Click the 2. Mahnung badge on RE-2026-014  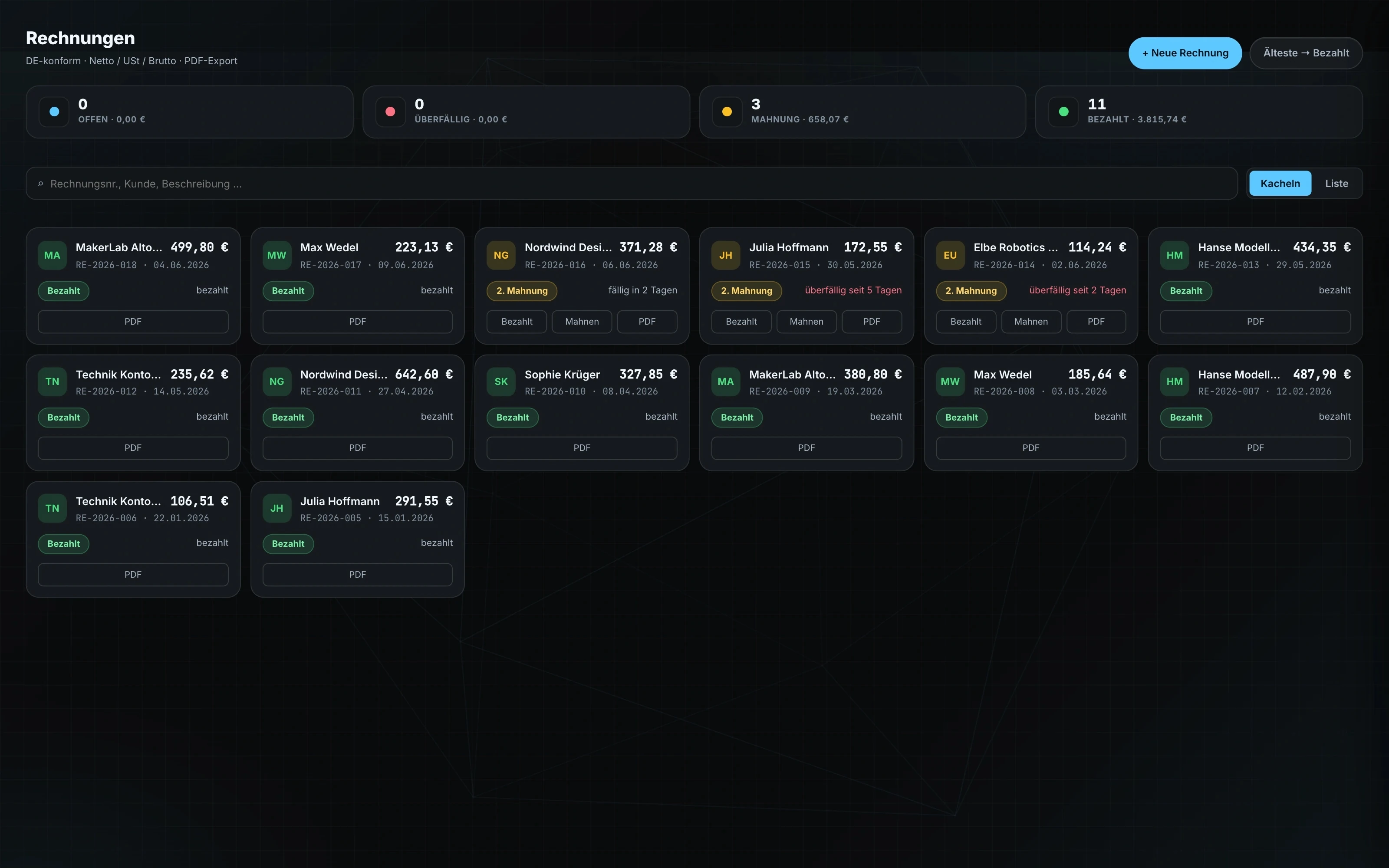pos(971,290)
